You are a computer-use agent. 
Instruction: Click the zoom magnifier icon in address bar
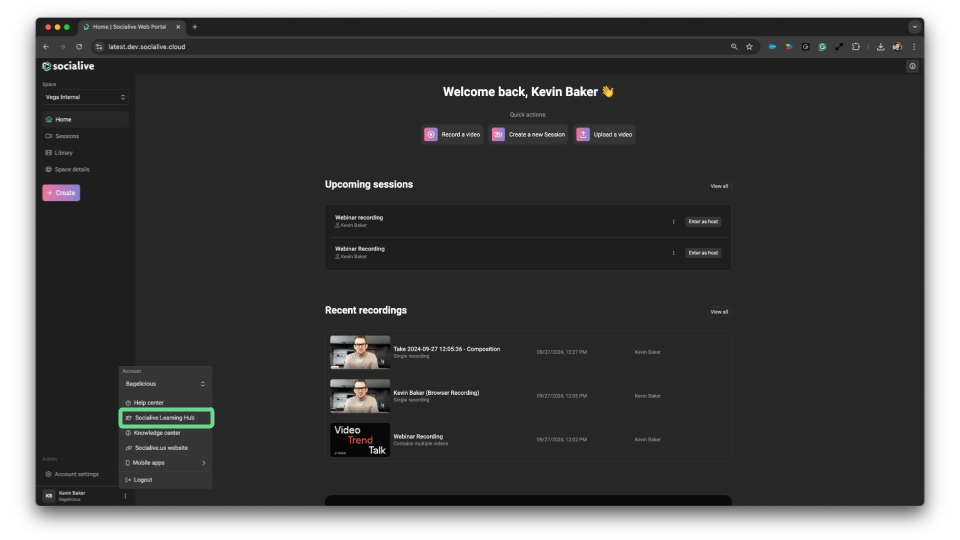733,47
